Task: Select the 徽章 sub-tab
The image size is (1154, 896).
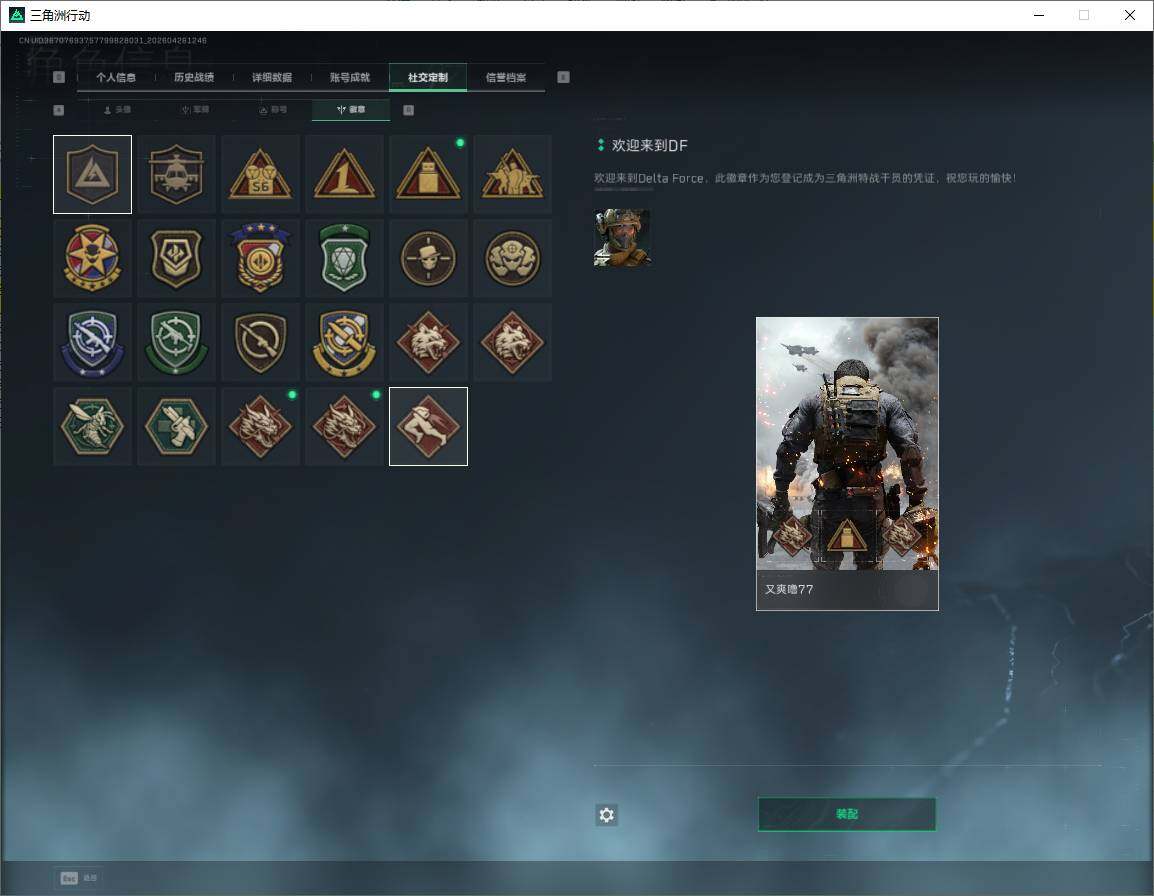Action: [x=351, y=110]
